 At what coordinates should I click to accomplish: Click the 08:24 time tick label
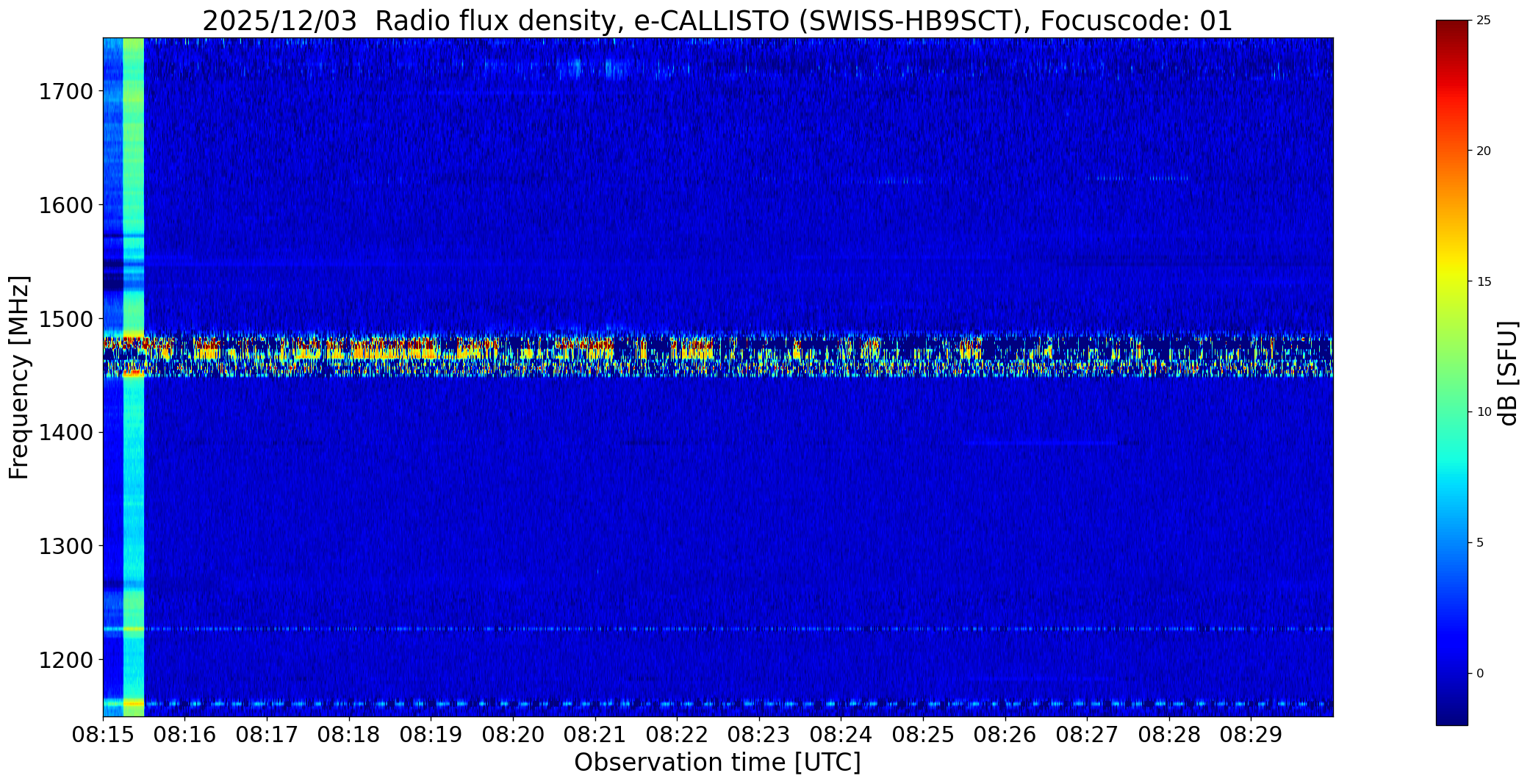(x=841, y=735)
